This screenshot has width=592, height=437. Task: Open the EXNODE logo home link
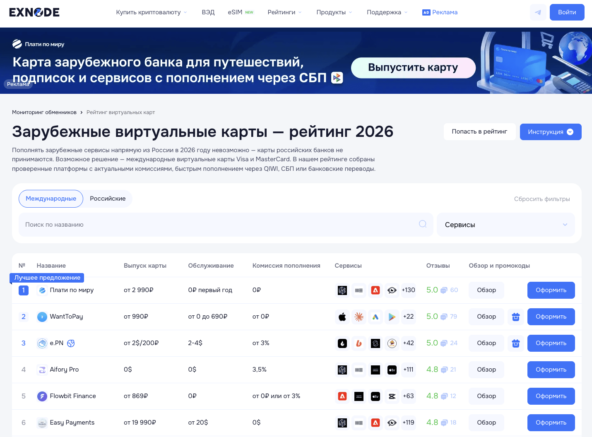(34, 12)
